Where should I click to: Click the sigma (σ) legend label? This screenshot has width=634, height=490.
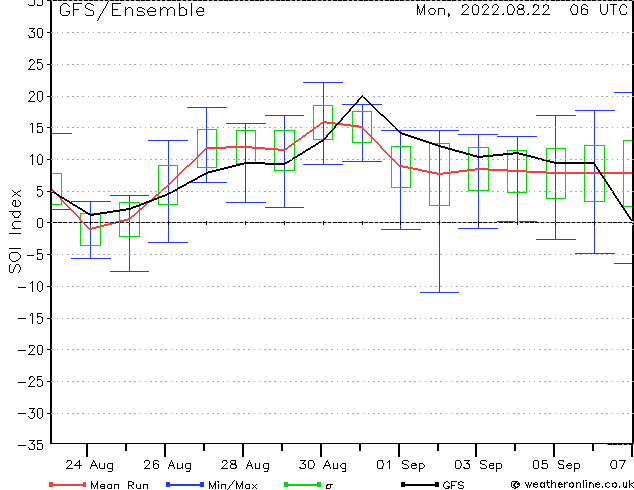(x=329, y=486)
